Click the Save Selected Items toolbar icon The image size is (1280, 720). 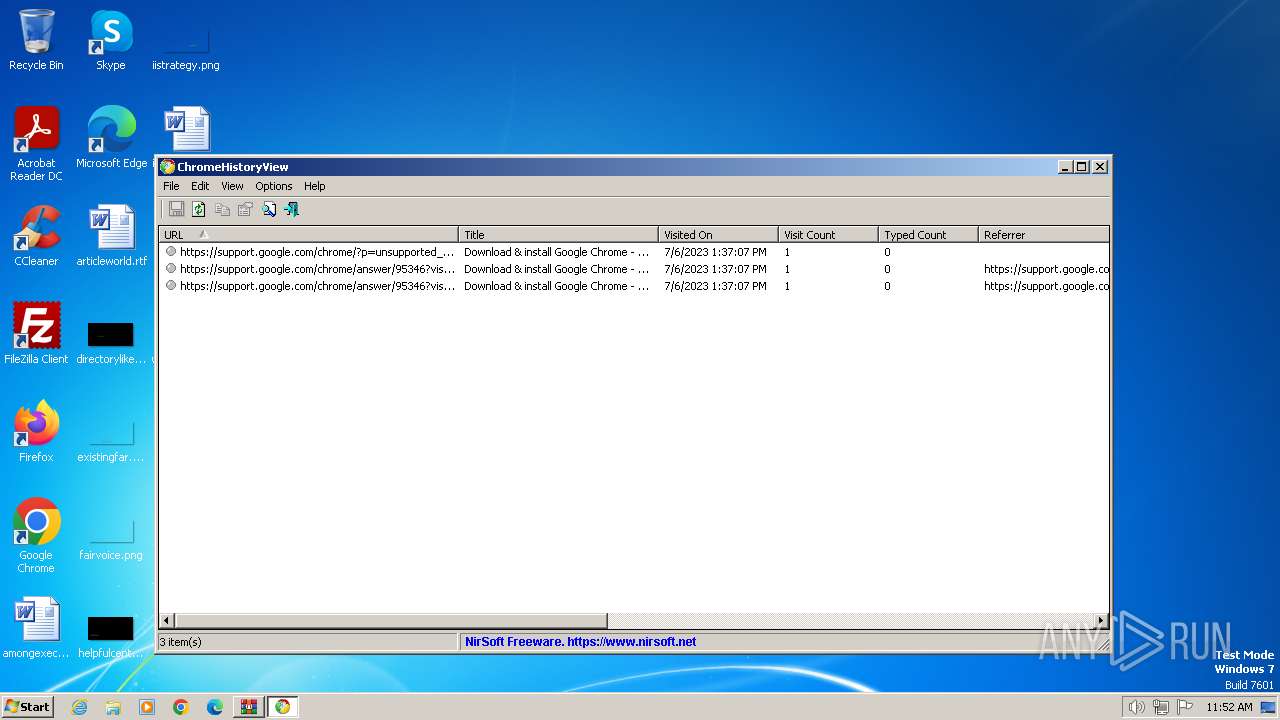pos(176,209)
